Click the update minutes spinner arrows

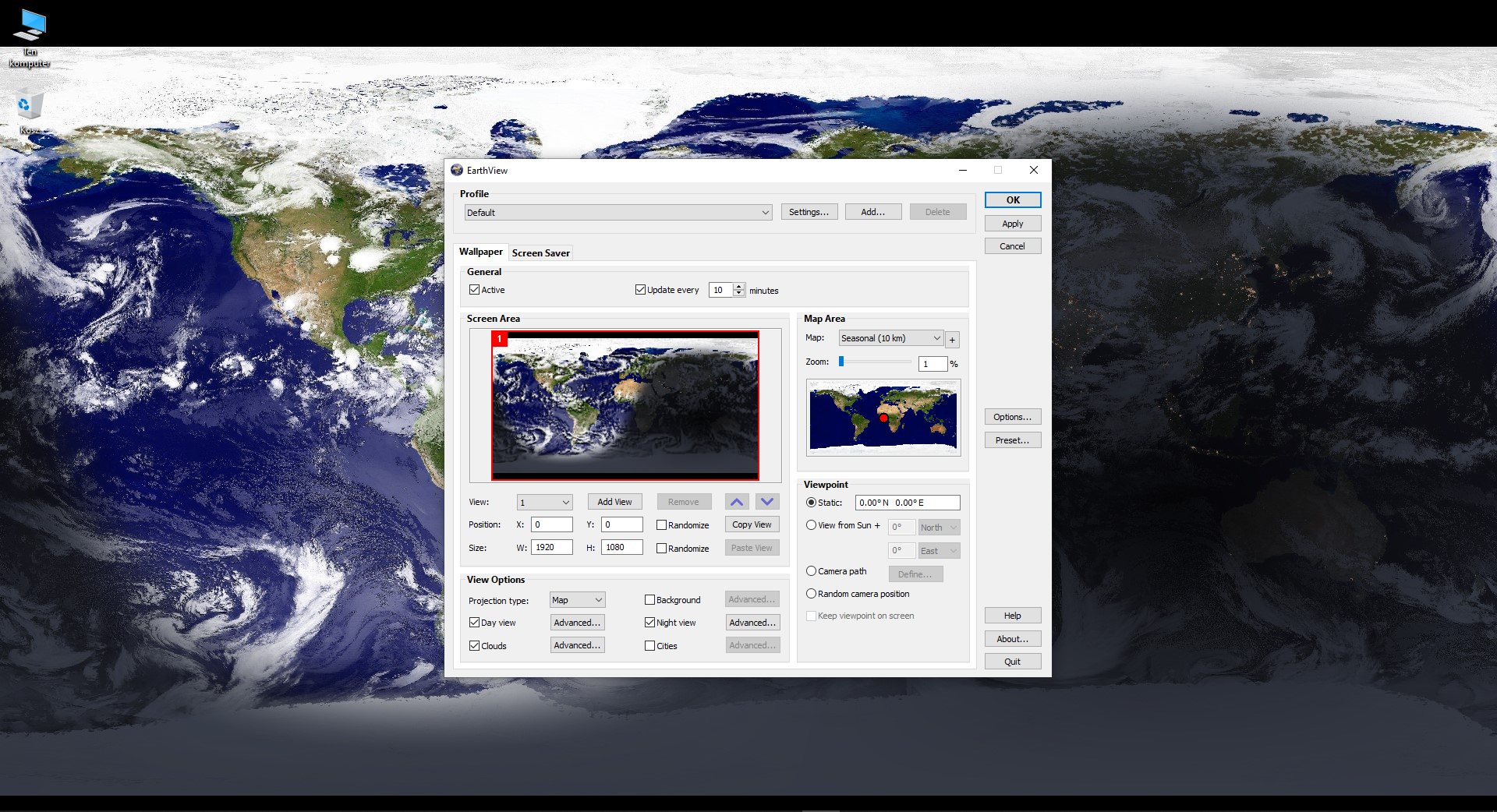739,290
